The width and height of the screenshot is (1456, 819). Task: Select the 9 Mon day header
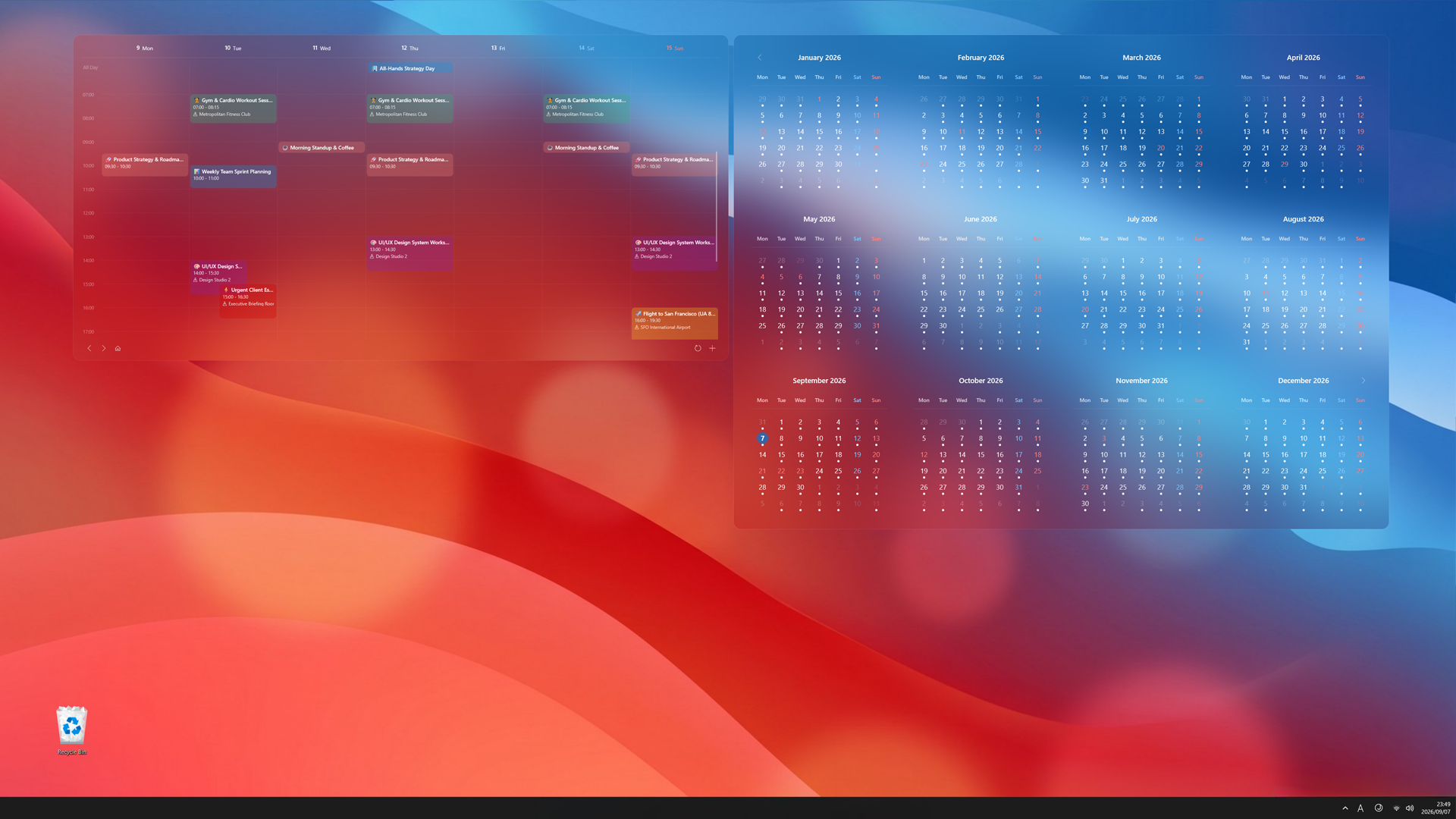click(145, 48)
